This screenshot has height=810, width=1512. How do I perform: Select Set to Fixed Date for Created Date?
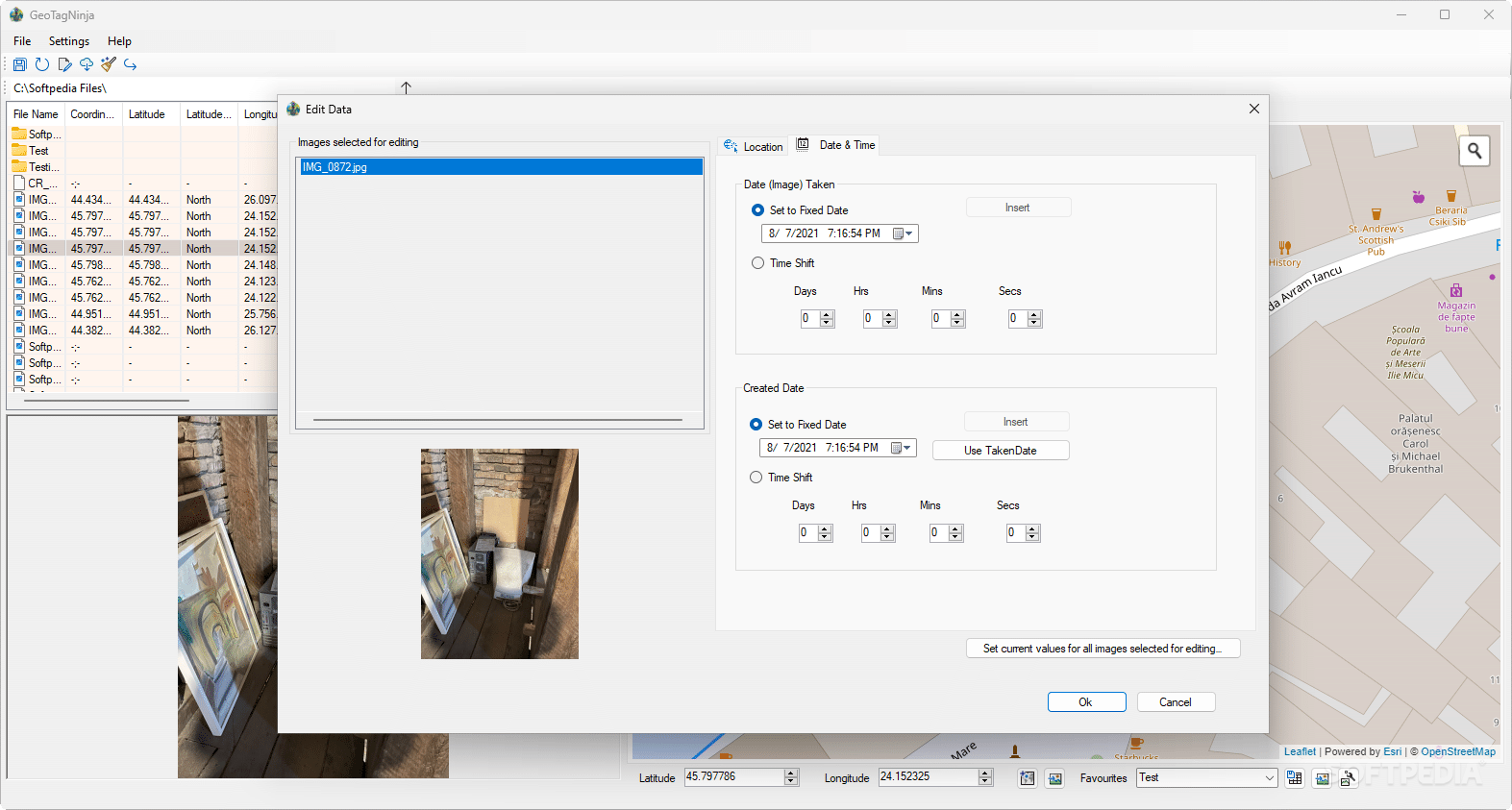[756, 425]
